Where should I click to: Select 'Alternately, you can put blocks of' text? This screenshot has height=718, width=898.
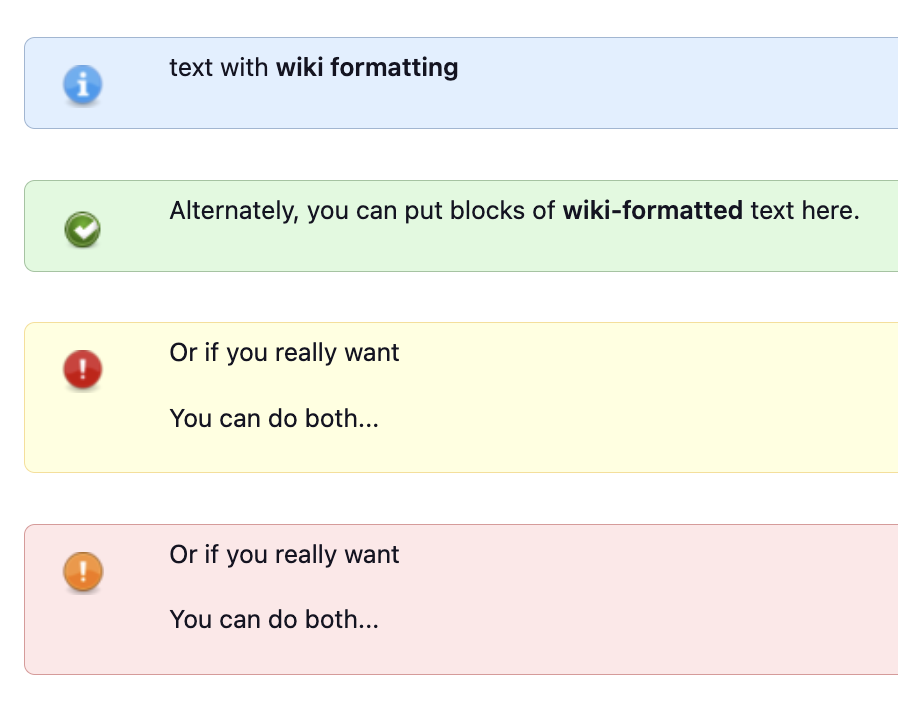coord(362,211)
